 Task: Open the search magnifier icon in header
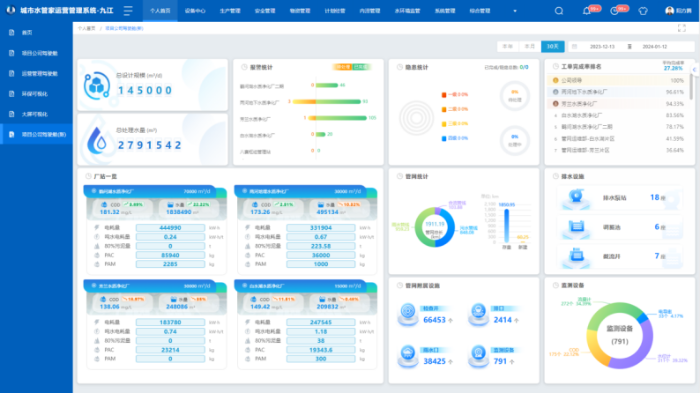[558, 11]
